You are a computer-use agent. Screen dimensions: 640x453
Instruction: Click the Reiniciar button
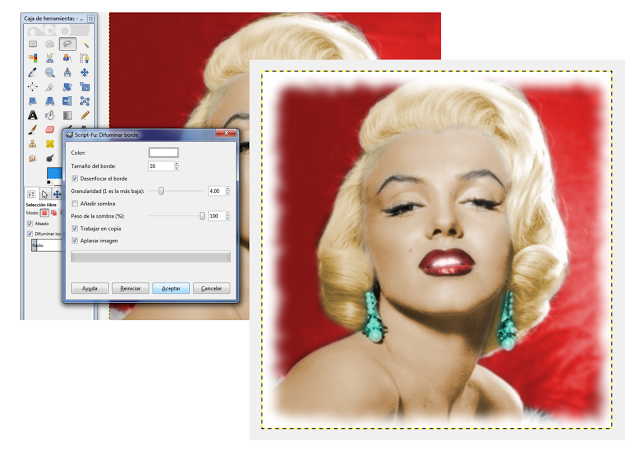pos(130,288)
